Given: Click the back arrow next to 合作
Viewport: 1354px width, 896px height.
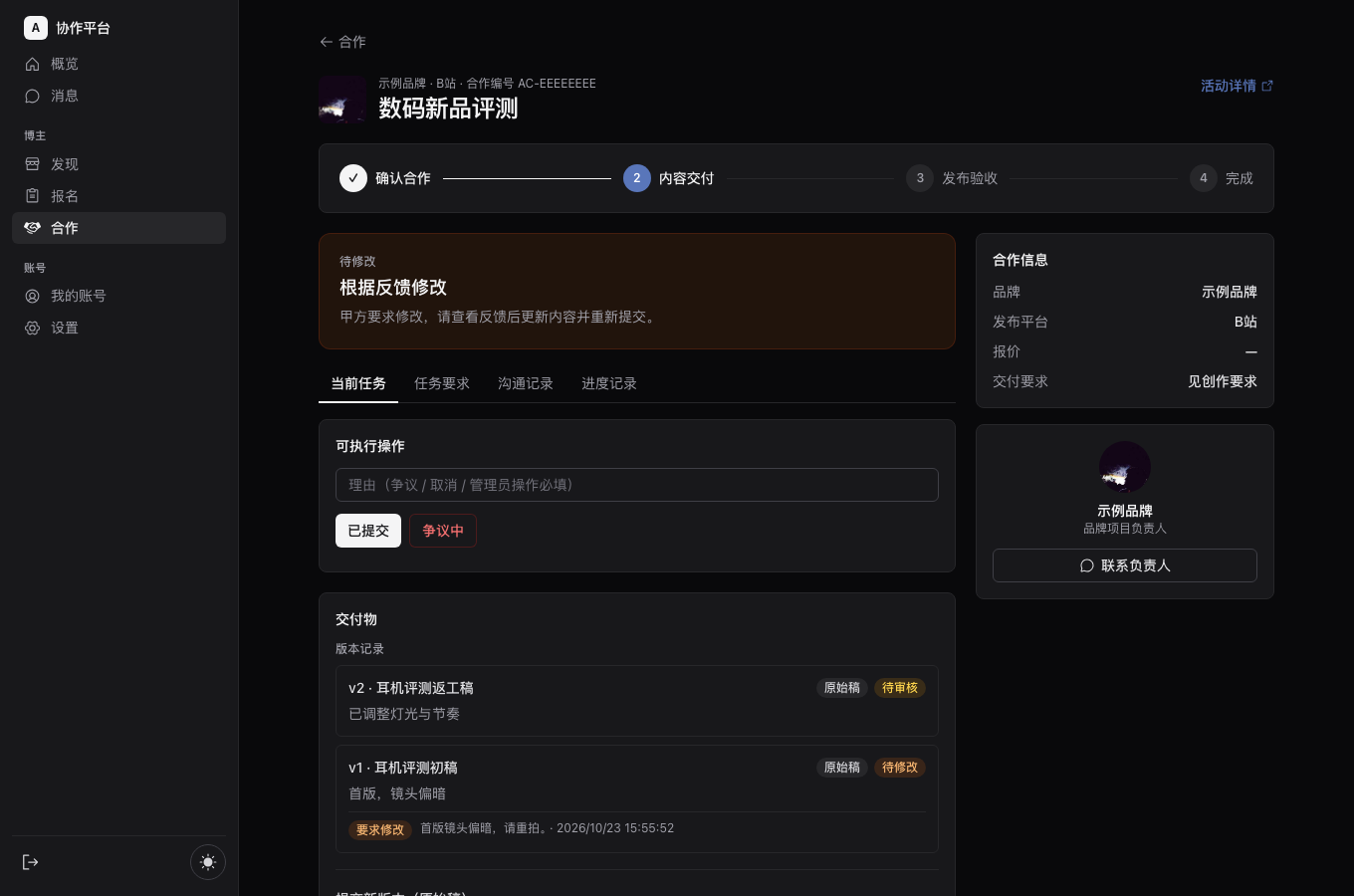Looking at the screenshot, I should pos(326,42).
